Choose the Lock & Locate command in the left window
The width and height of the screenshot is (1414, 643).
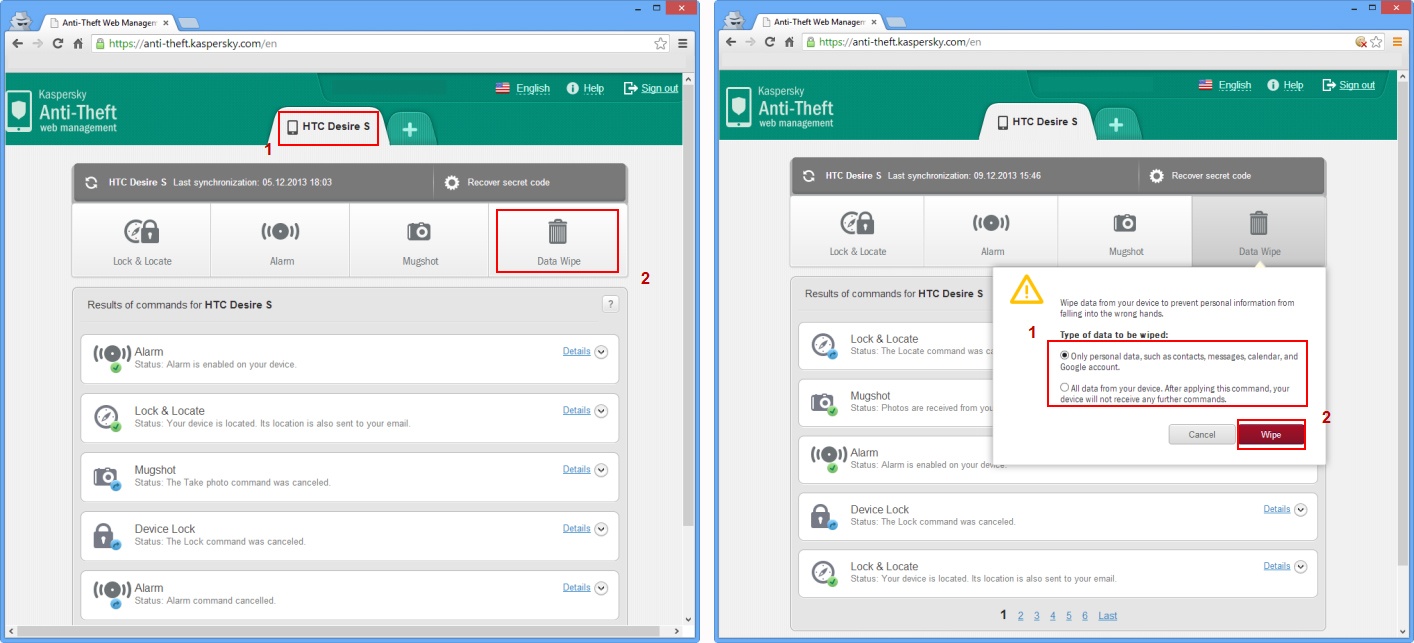[x=142, y=240]
